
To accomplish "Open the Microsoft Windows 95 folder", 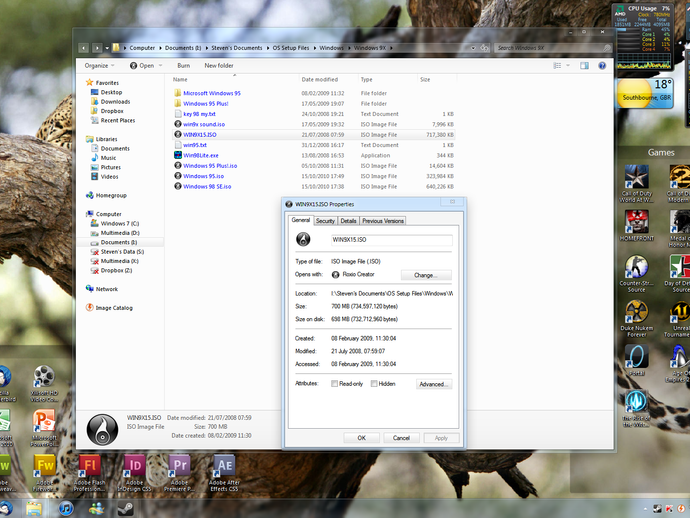I will (x=212, y=93).
